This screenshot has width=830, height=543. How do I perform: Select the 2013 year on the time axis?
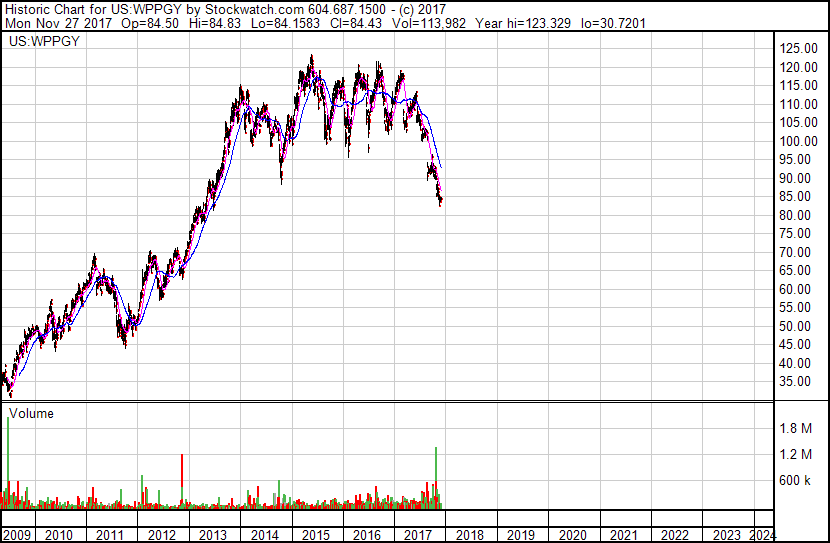[213, 535]
